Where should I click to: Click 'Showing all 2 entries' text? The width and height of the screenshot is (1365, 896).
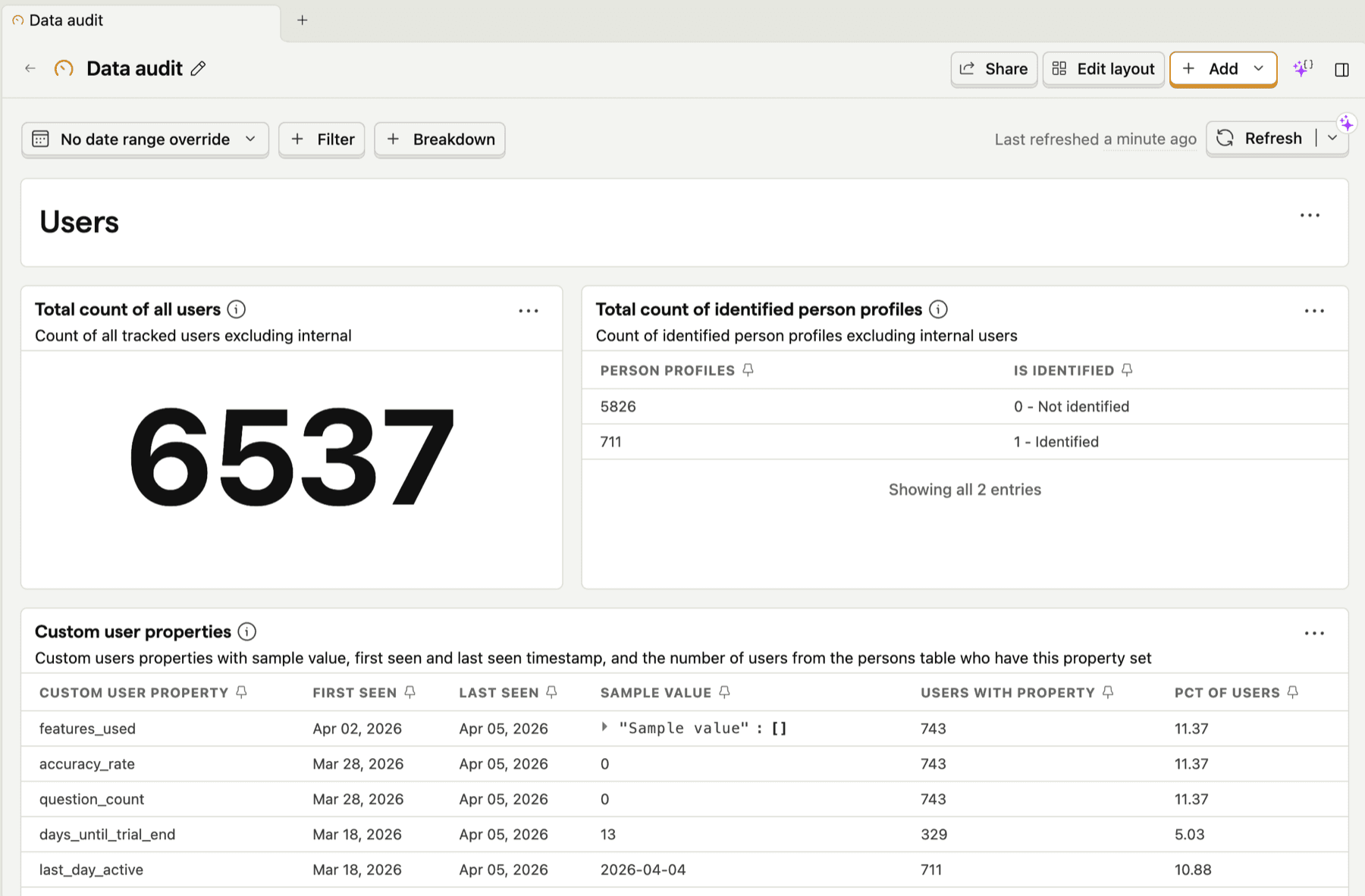pyautogui.click(x=965, y=490)
